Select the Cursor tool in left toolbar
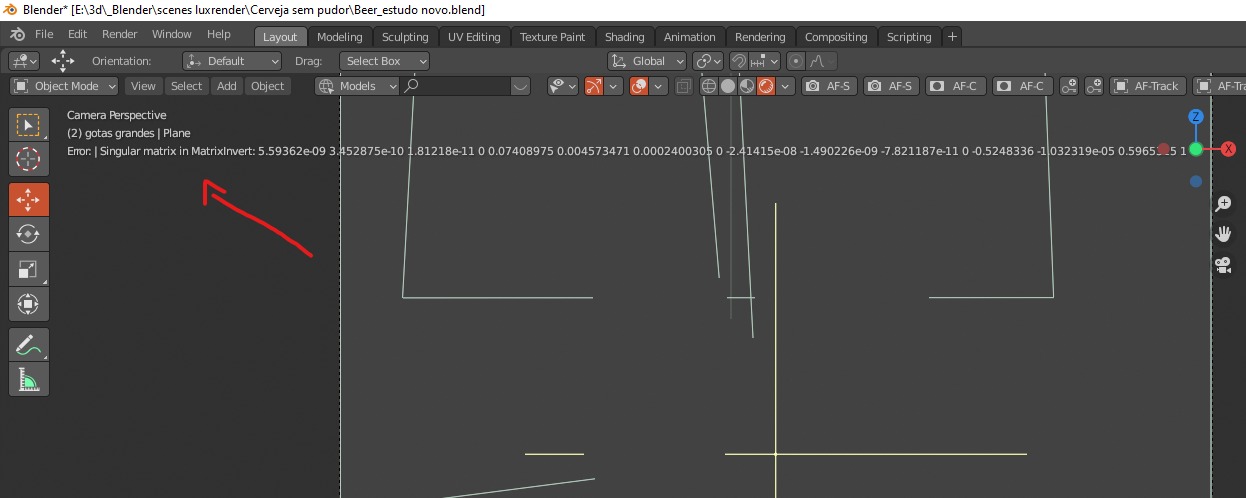Screen dimensions: 1246x498 point(28,159)
